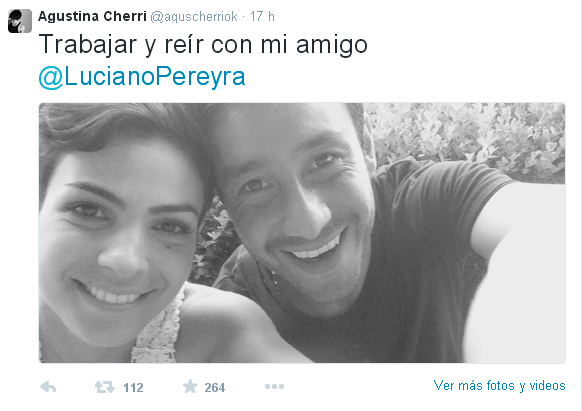Retweet using the double-arrow retweet icon
The height and width of the screenshot is (411, 582).
(x=105, y=387)
